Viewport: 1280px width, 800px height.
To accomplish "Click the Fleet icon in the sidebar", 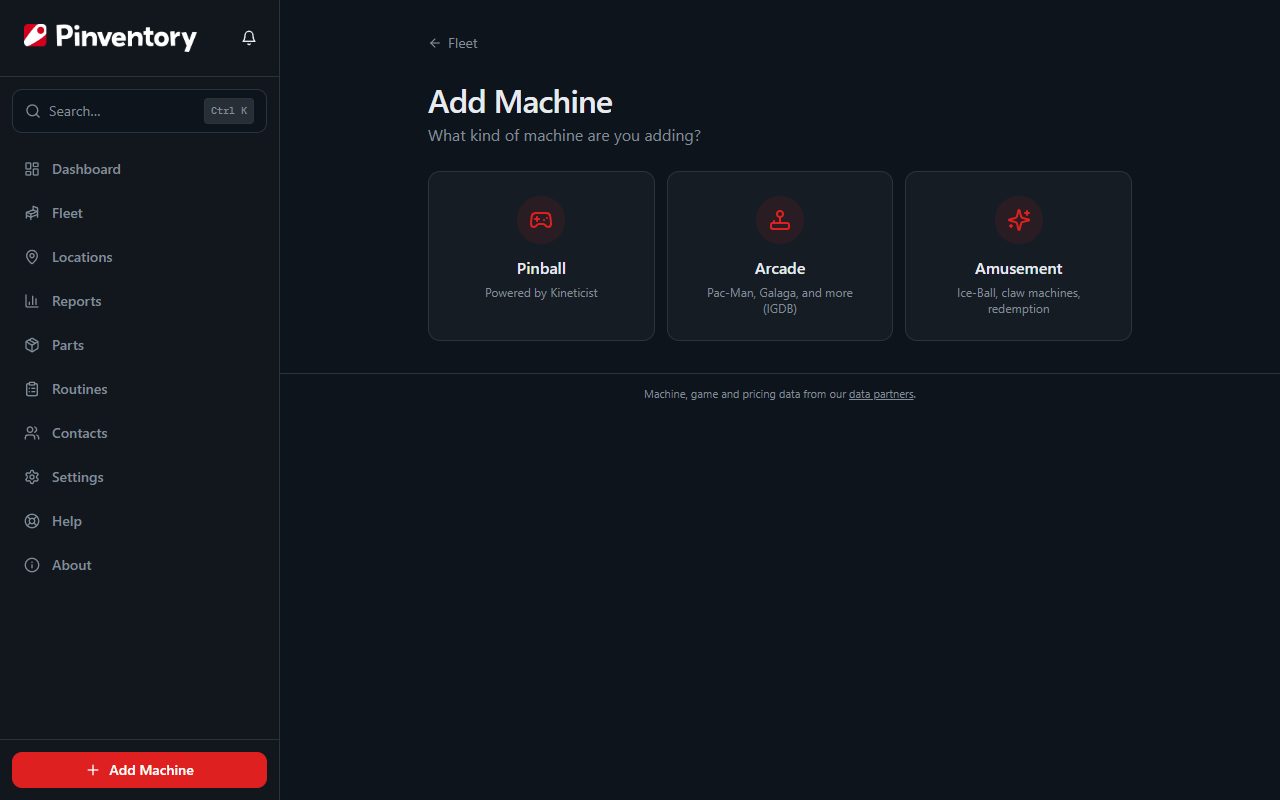I will 32,213.
